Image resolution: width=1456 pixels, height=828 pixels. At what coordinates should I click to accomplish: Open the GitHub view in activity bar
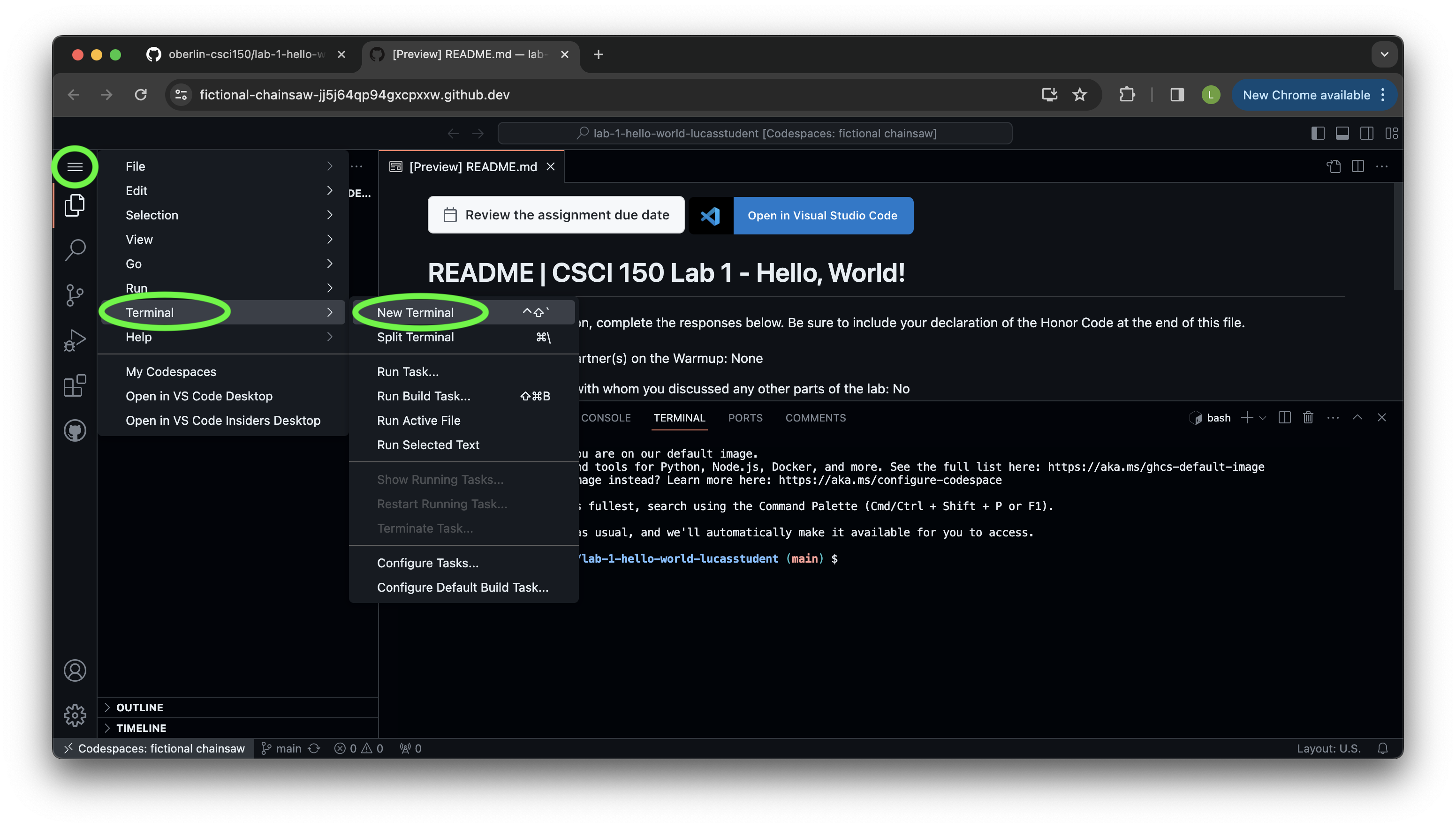[75, 430]
